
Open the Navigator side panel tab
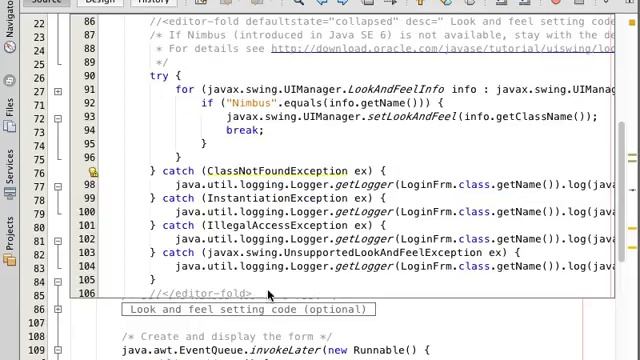(x=10, y=27)
